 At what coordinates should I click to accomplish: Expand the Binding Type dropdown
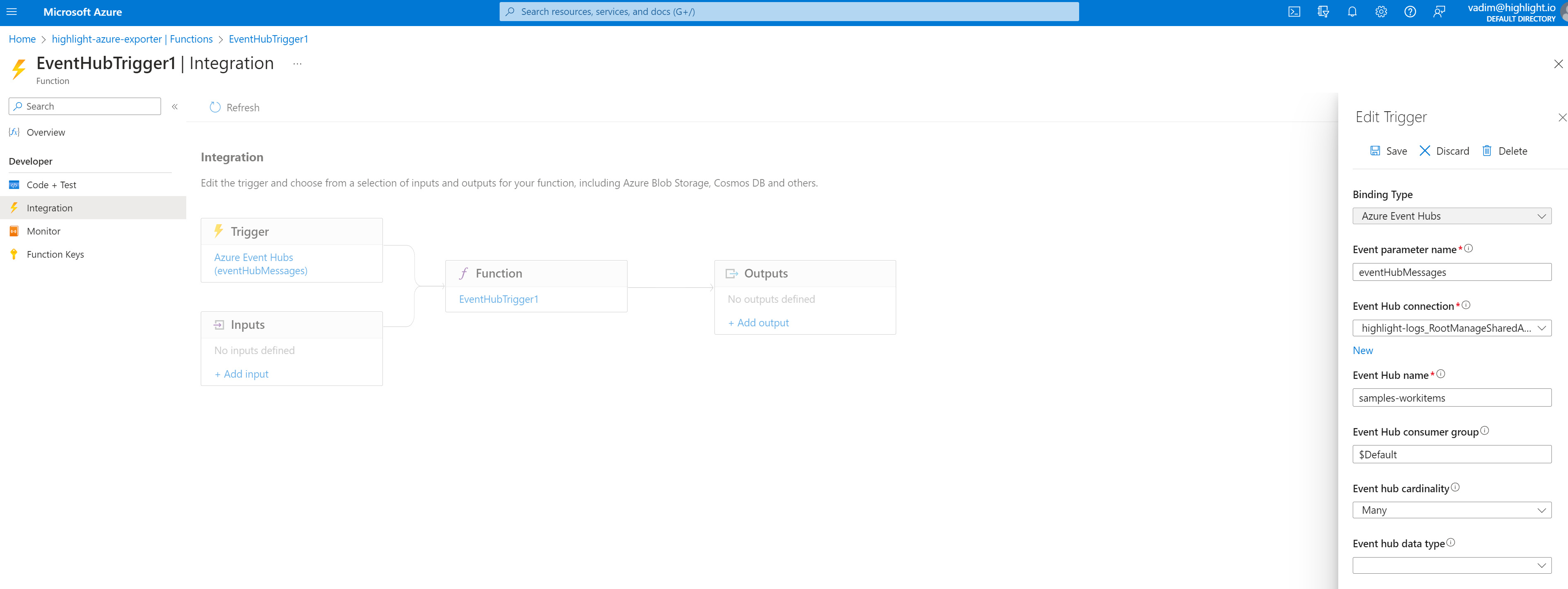(1452, 216)
